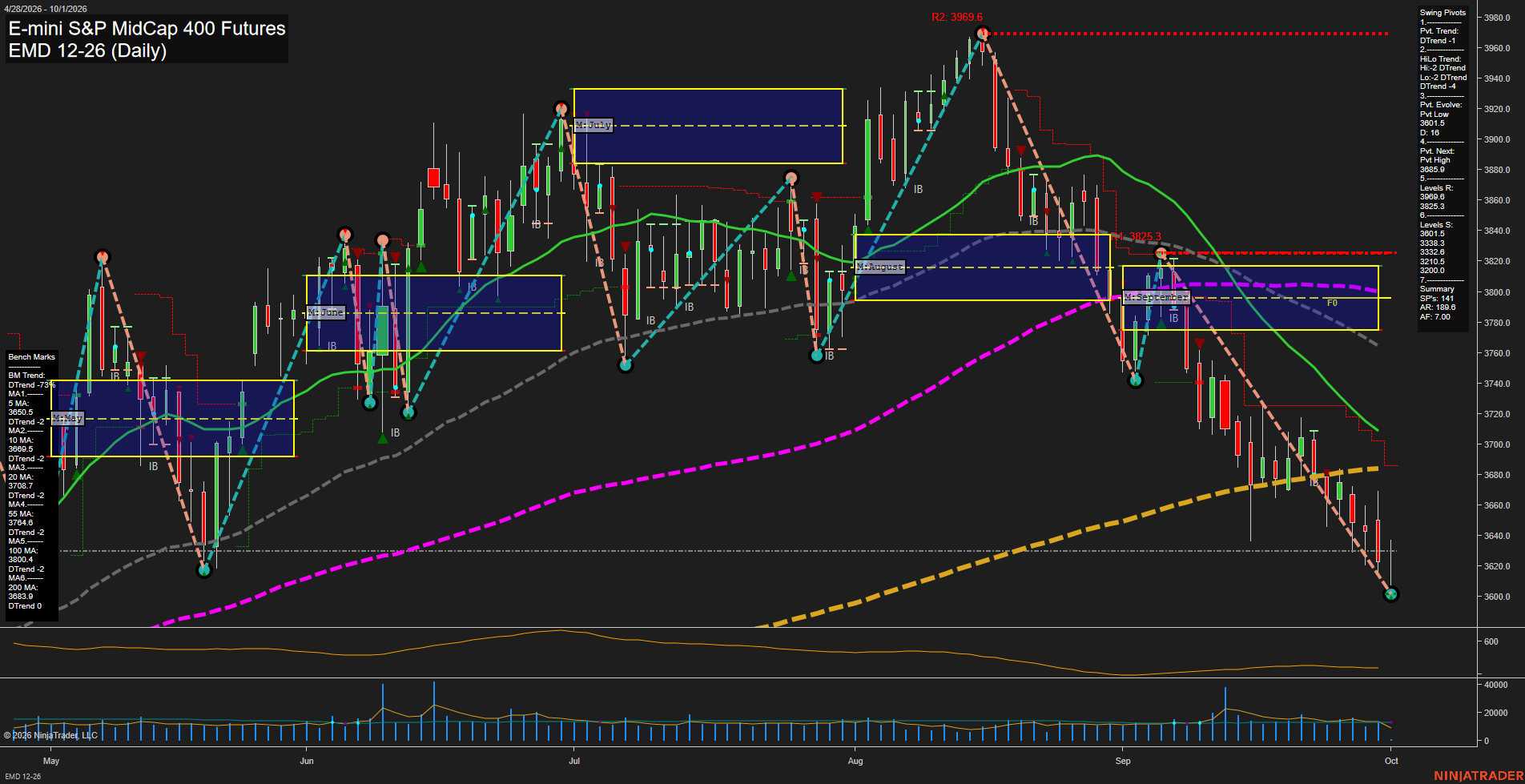
Task: Click the "Sep" label on the time axis
Action: pos(1123,761)
